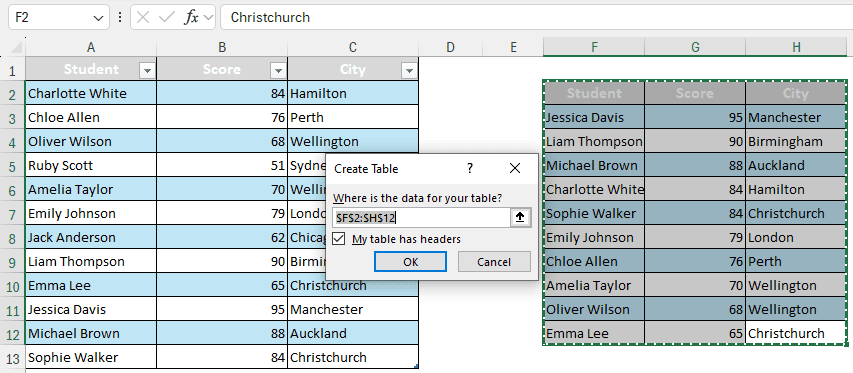Image resolution: width=853 pixels, height=373 pixels.
Task: Click the formula bar showing Christchurch
Action: [x=536, y=17]
